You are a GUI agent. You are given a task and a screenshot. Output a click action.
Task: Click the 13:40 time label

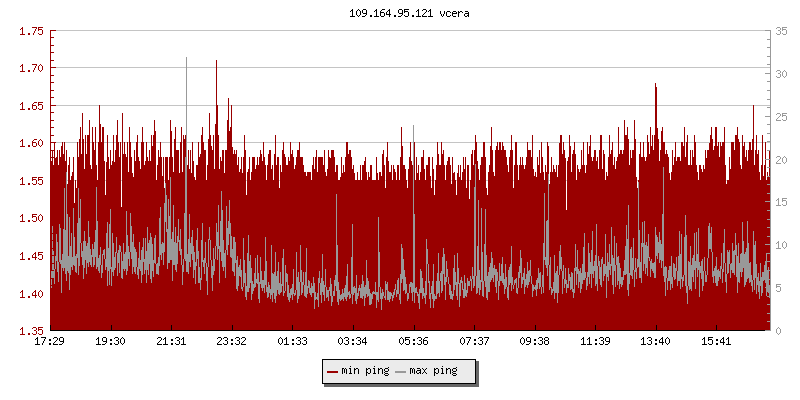(x=656, y=341)
